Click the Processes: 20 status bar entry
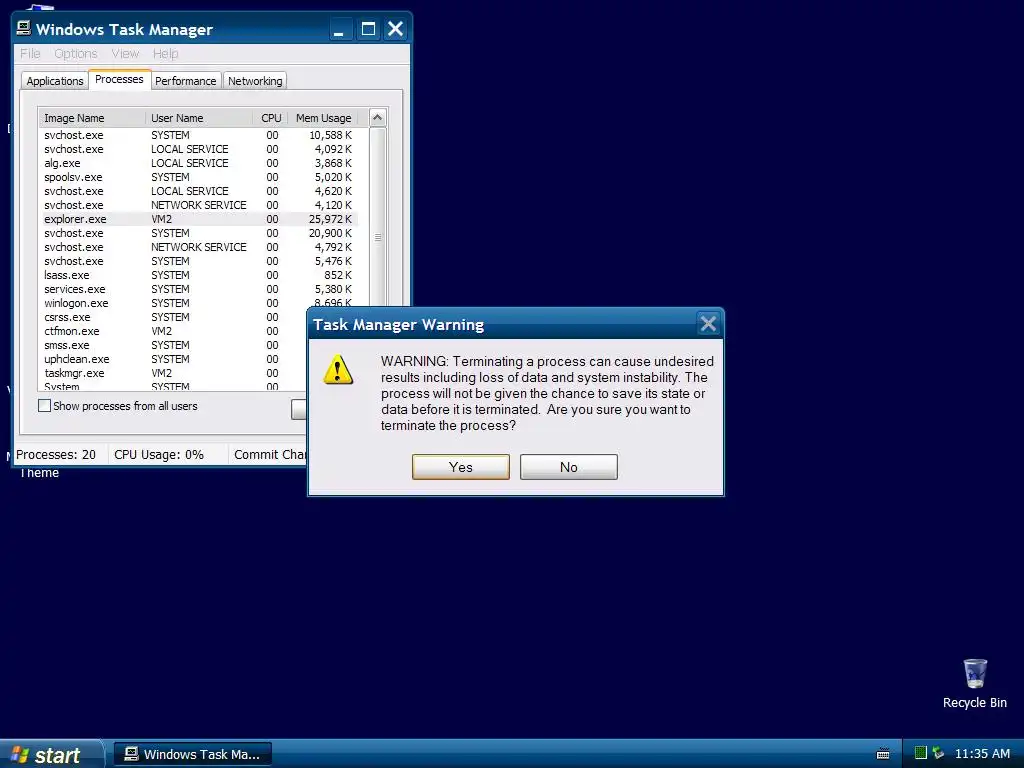Viewport: 1024px width, 768px height. coord(56,455)
